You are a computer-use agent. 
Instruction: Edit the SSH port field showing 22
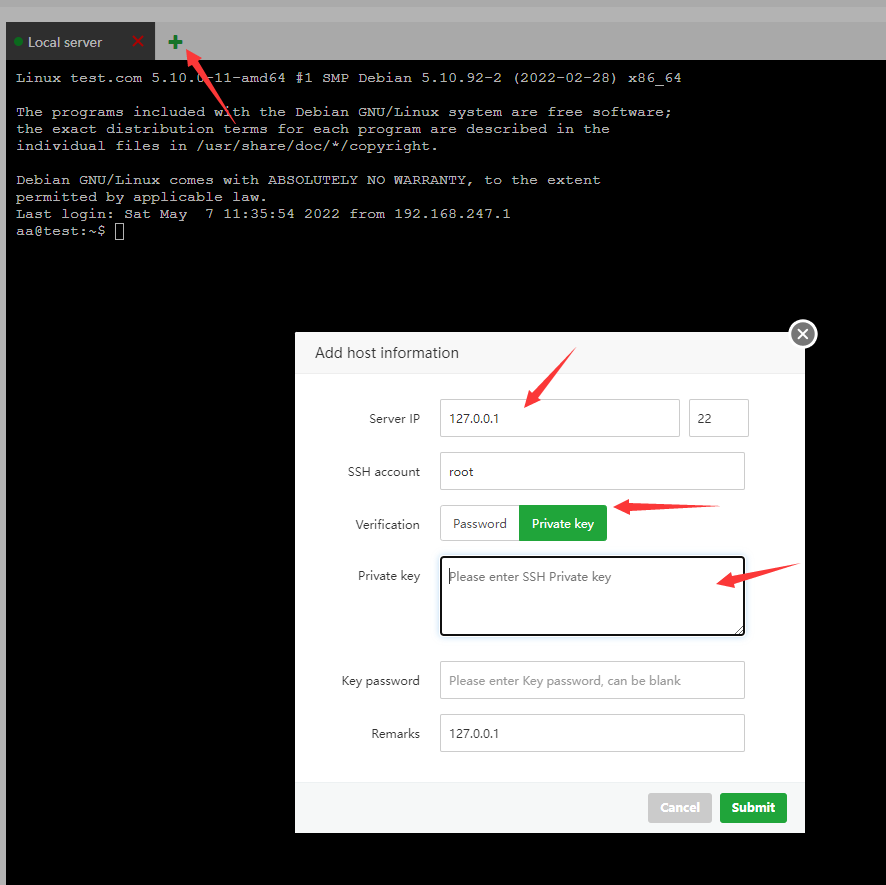tap(718, 418)
